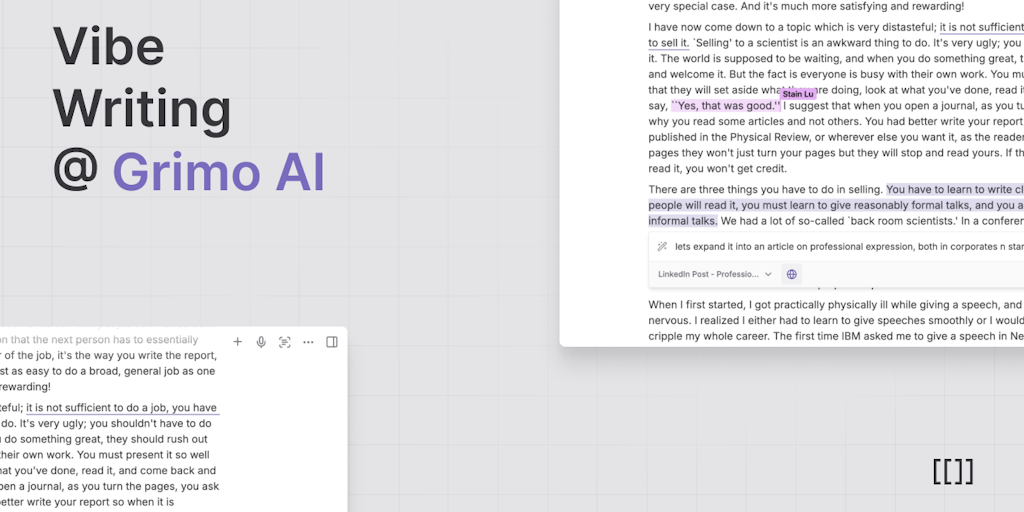The width and height of the screenshot is (1024, 512).
Task: Click the highlighted "Yes, that was good." quote
Action: coord(725,106)
